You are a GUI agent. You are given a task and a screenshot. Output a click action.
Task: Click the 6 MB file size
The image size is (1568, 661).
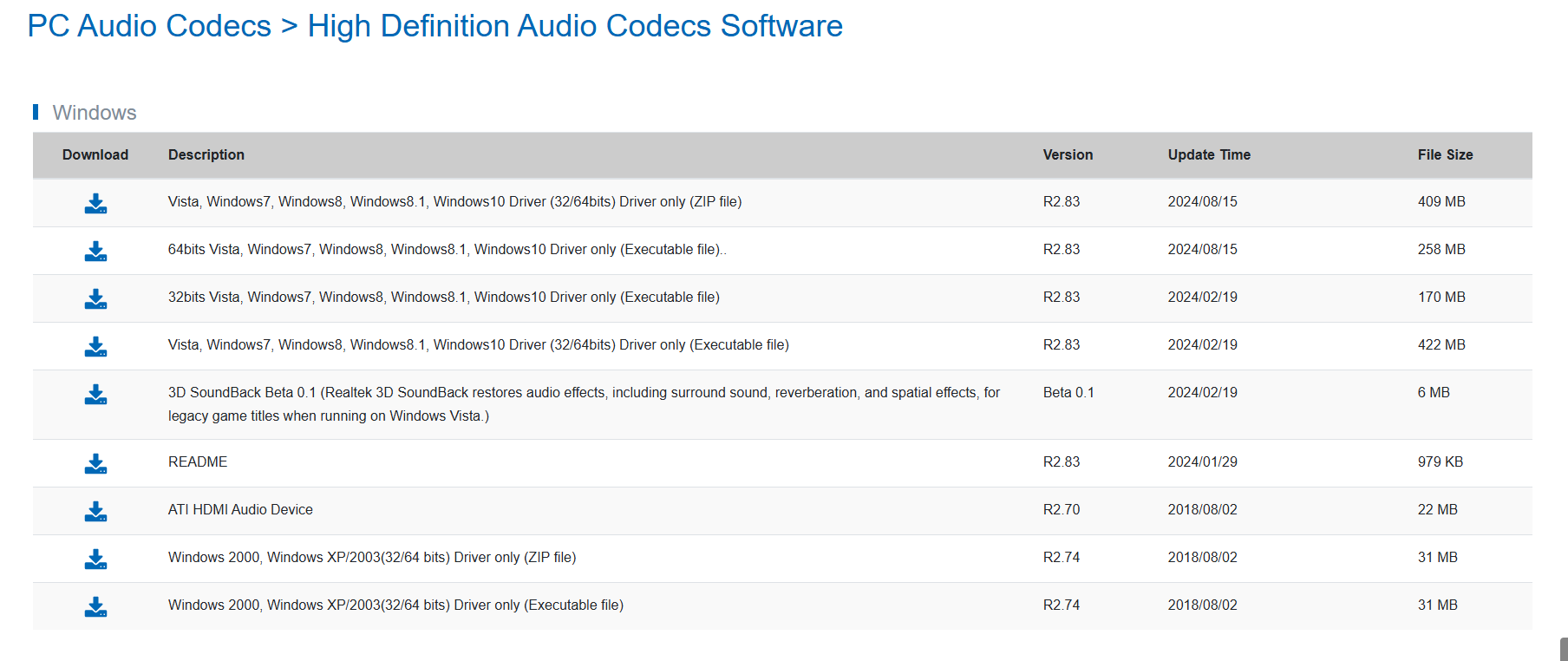pos(1434,392)
